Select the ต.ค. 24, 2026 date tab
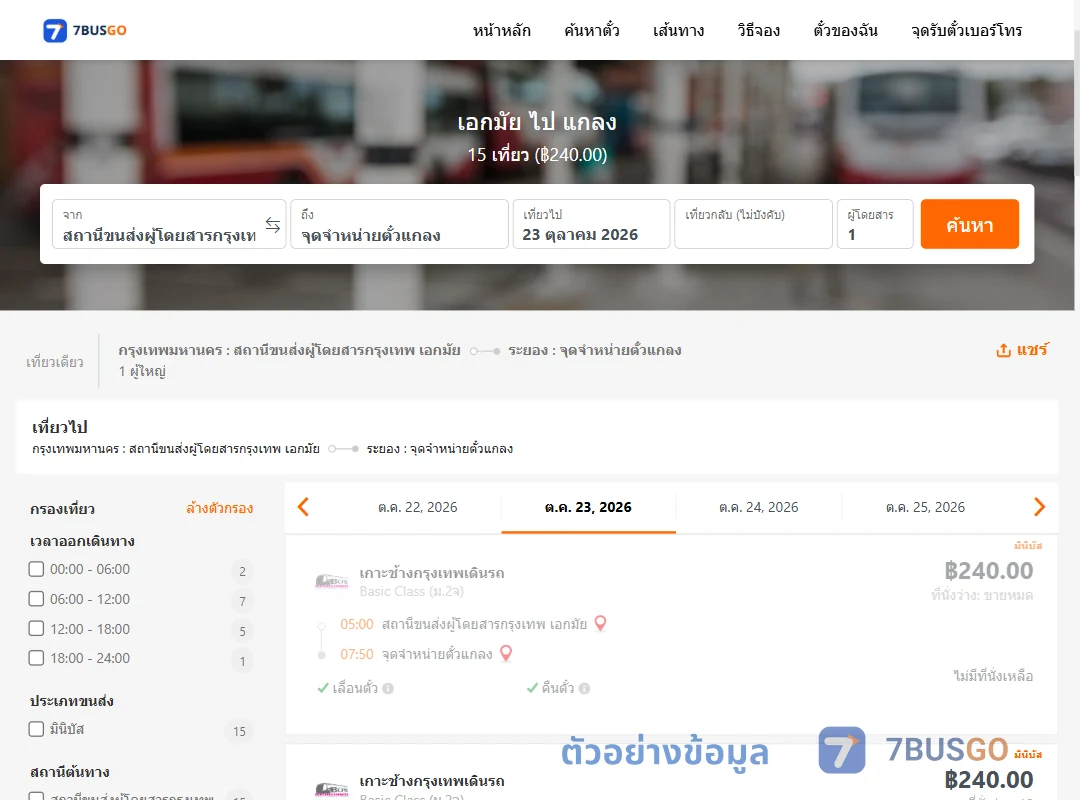The height and width of the screenshot is (800, 1080). click(x=758, y=508)
